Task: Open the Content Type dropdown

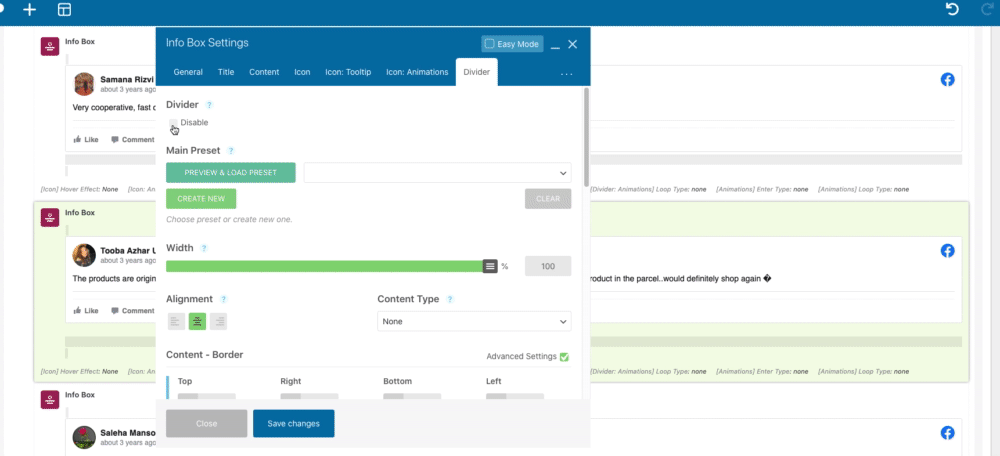Action: [474, 321]
